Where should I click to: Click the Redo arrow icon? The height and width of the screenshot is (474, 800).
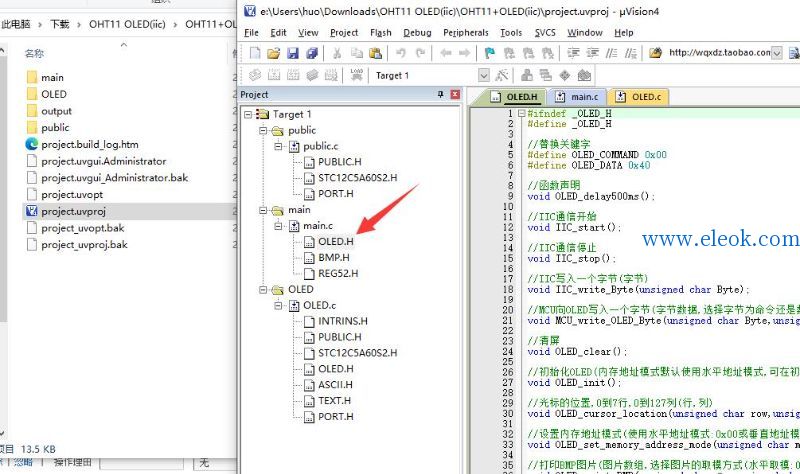(x=420, y=53)
